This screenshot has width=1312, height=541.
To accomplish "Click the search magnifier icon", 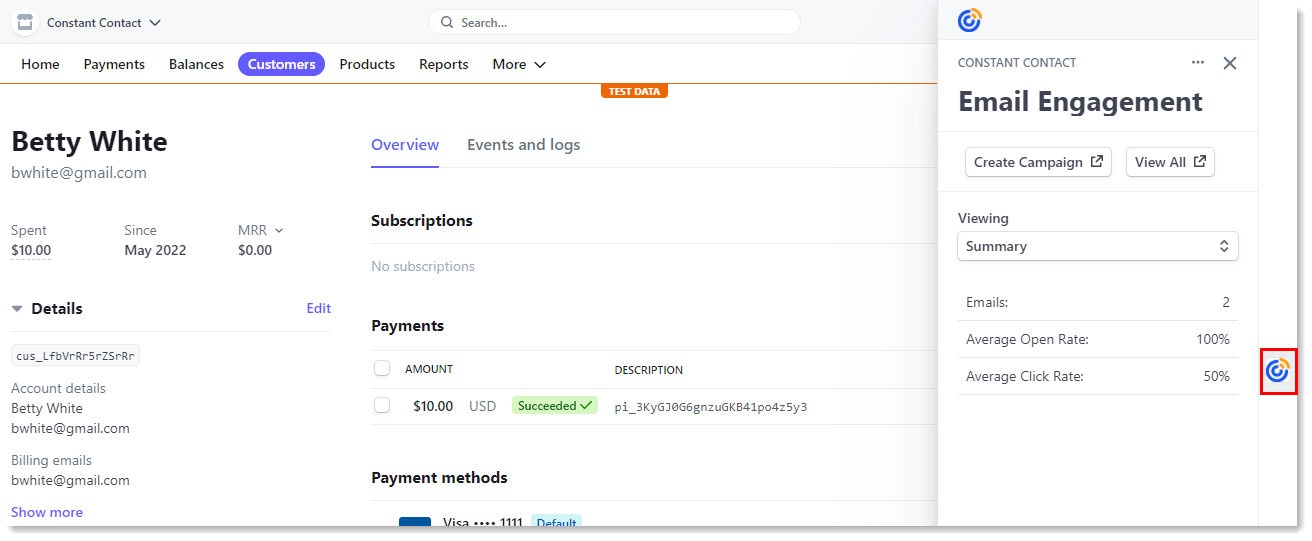I will click(447, 22).
